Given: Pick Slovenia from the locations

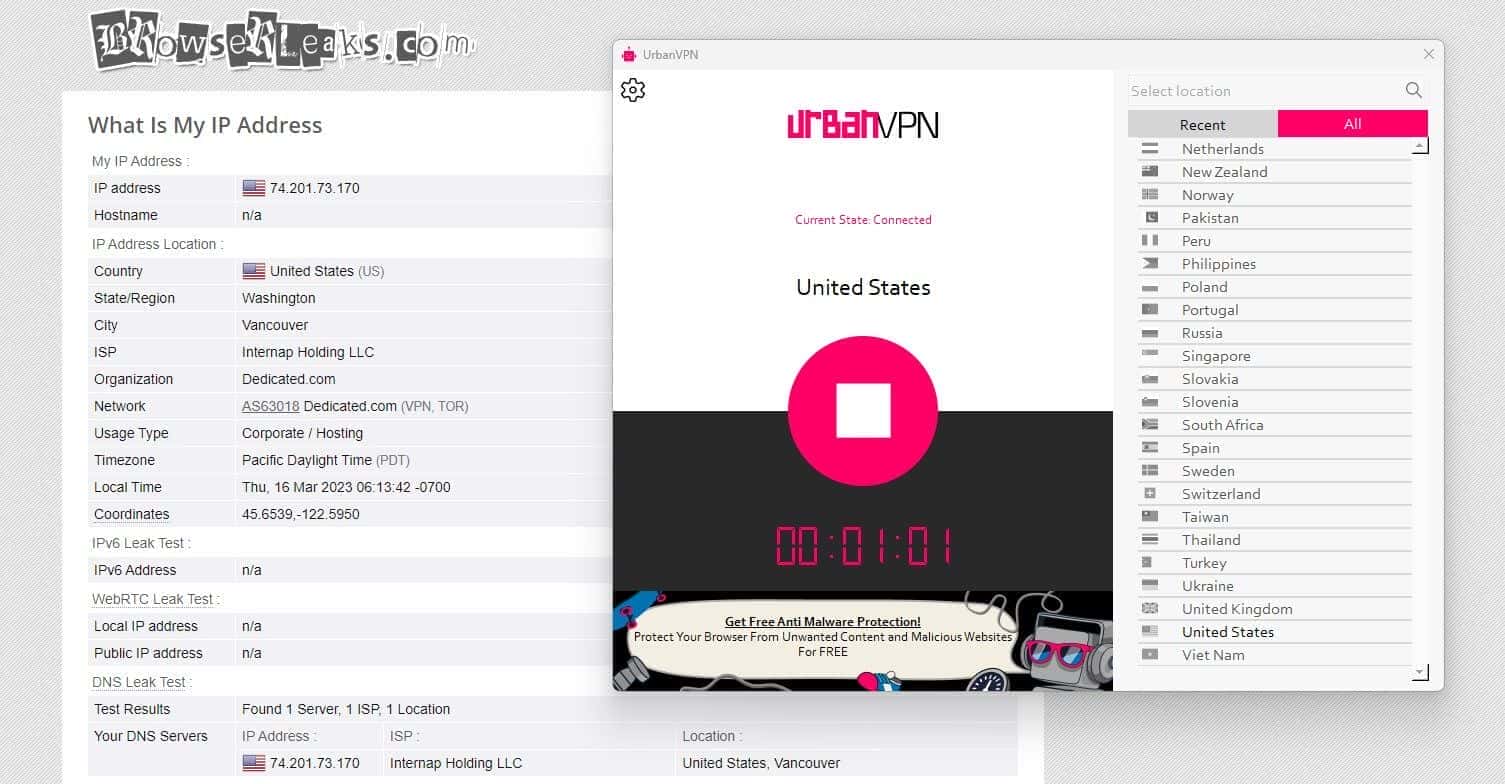Looking at the screenshot, I should 1275,402.
